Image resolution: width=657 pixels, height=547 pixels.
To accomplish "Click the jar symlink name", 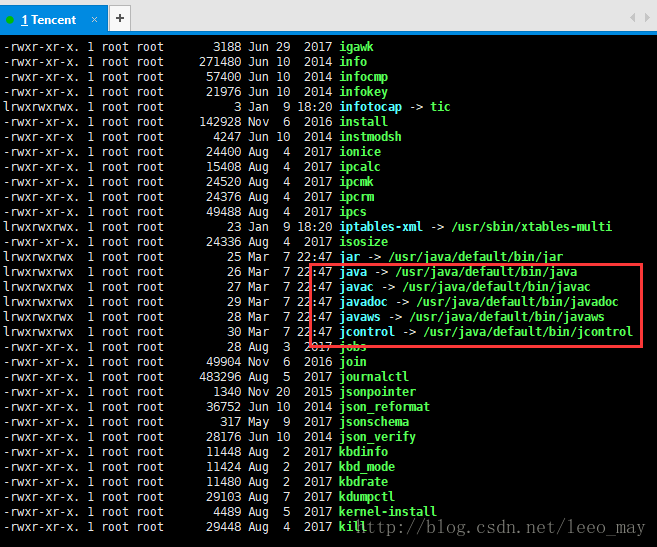I will coord(349,257).
